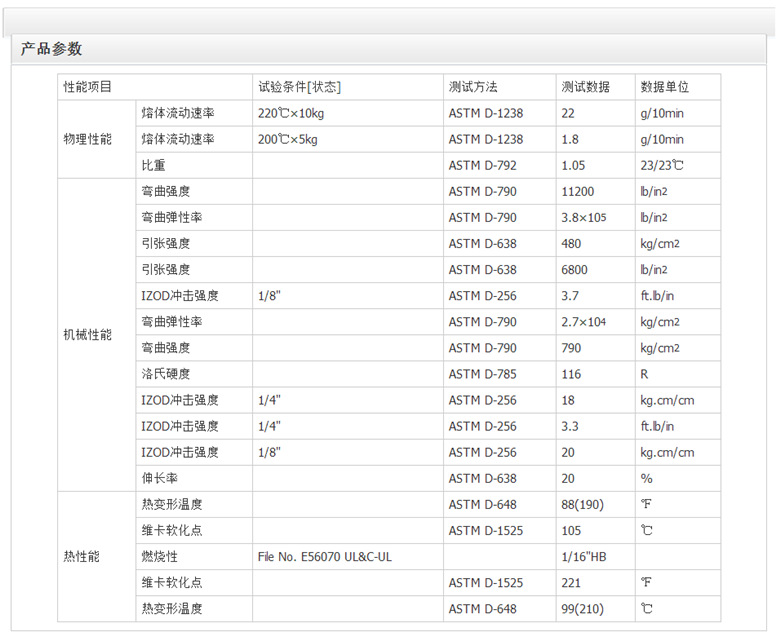This screenshot has width=780, height=636.
Task: Select the 比重 property cell
Action: coord(194,166)
